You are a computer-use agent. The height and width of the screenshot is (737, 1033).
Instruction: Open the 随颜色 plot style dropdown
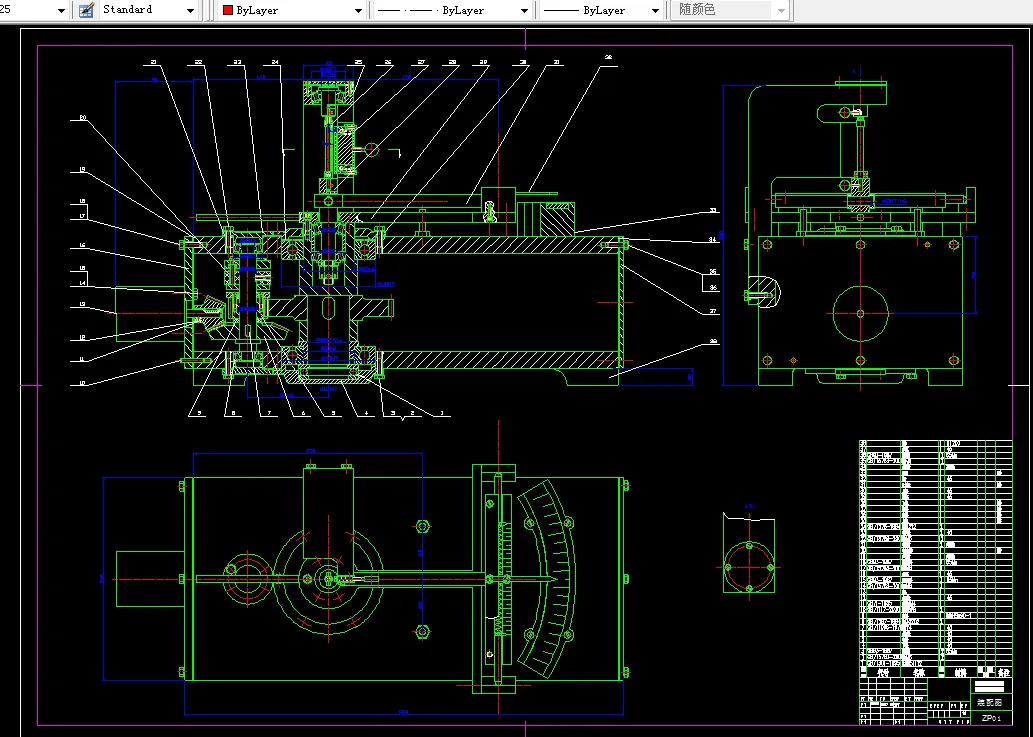[729, 11]
